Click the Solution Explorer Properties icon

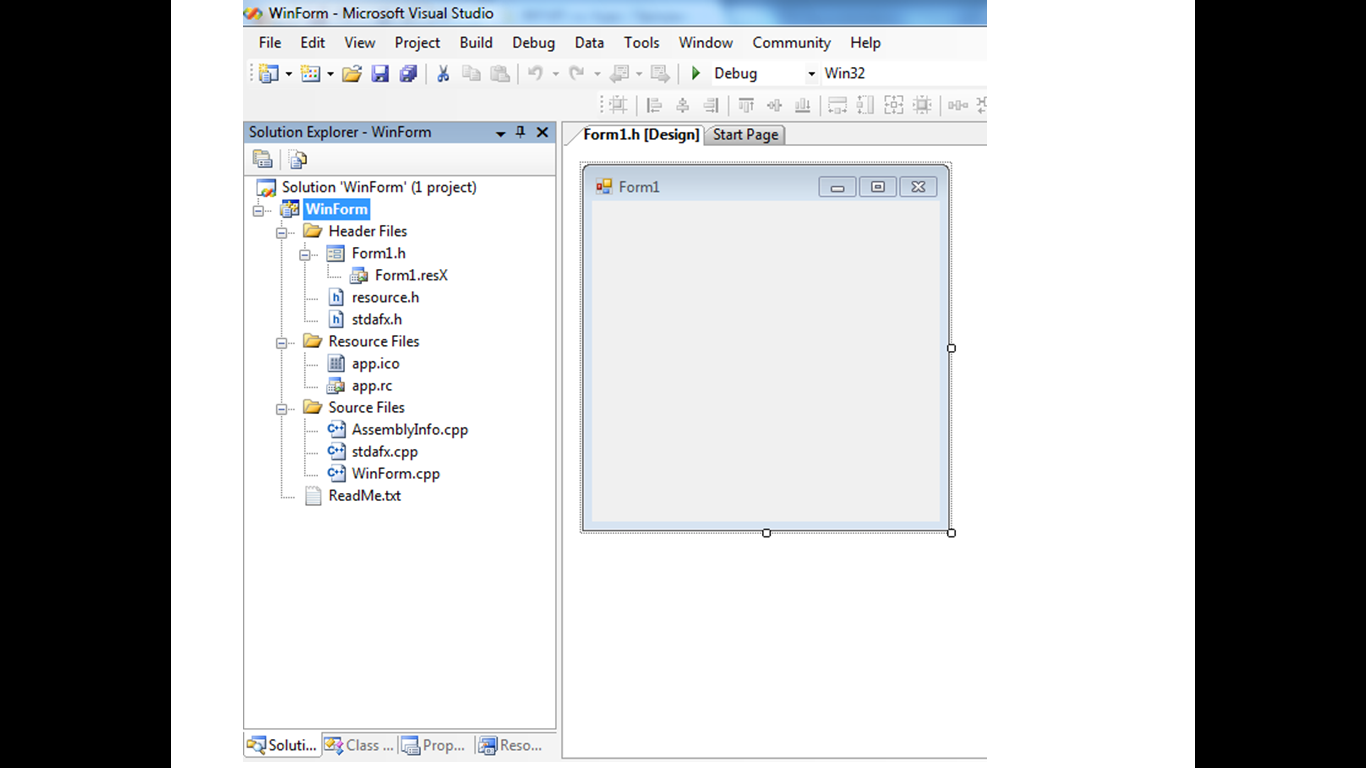click(x=262, y=159)
